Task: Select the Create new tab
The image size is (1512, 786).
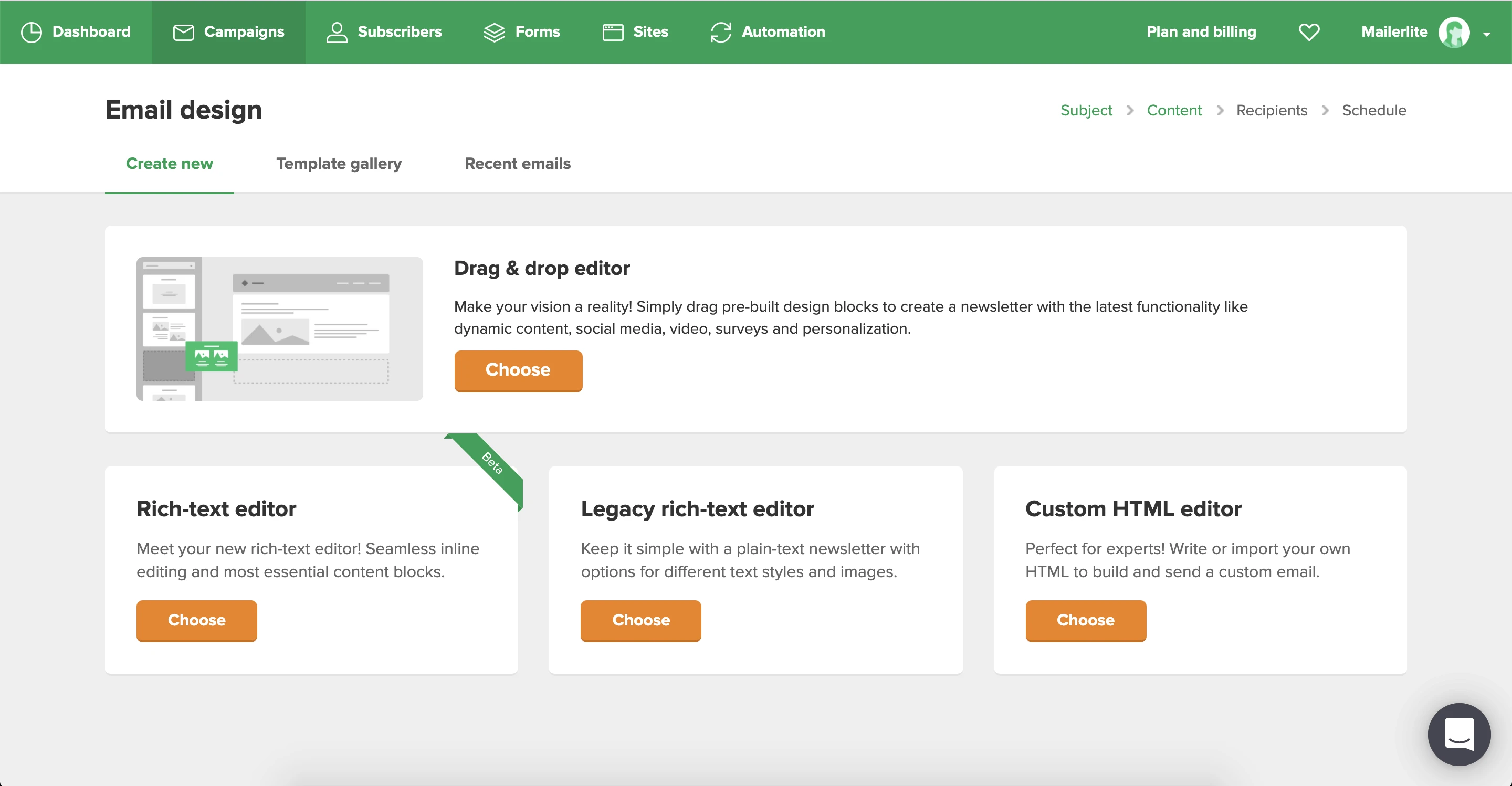Action: coord(169,164)
